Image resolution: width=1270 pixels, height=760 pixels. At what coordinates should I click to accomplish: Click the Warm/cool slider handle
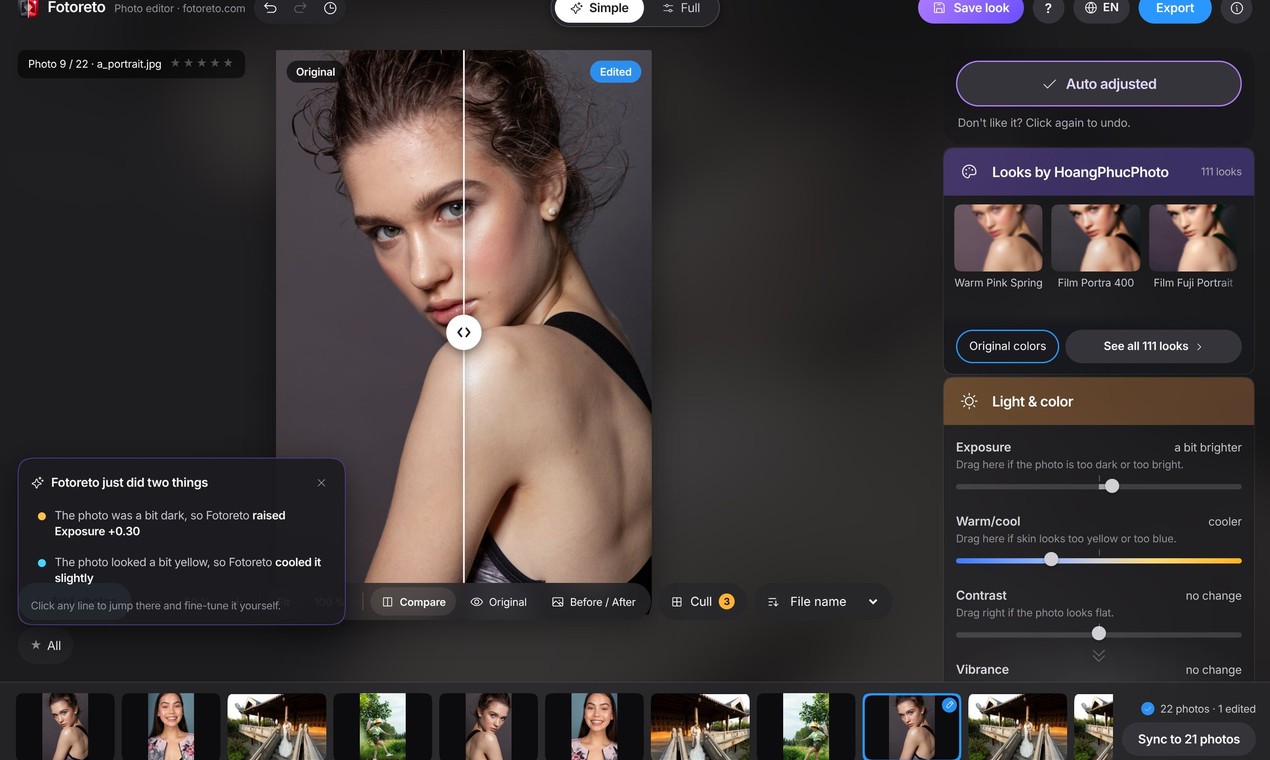[1051, 560]
